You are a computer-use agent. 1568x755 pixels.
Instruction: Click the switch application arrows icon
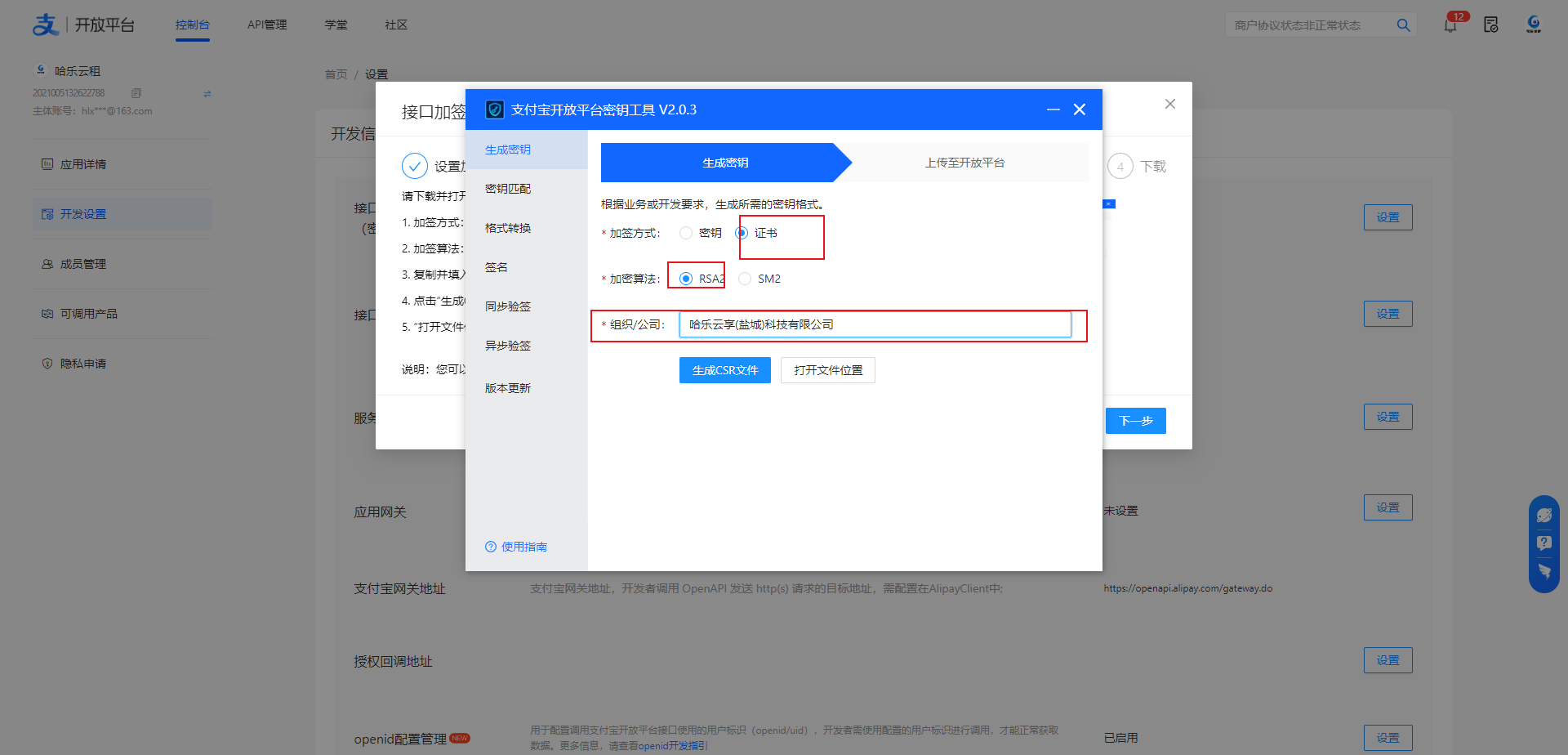pos(207,93)
